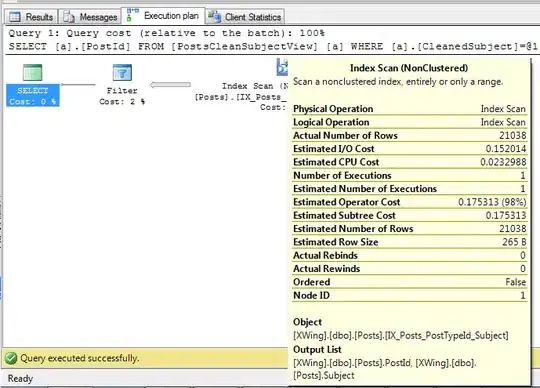The image size is (540, 388).
Task: Click the Query executed successfully message
Action: (80, 358)
